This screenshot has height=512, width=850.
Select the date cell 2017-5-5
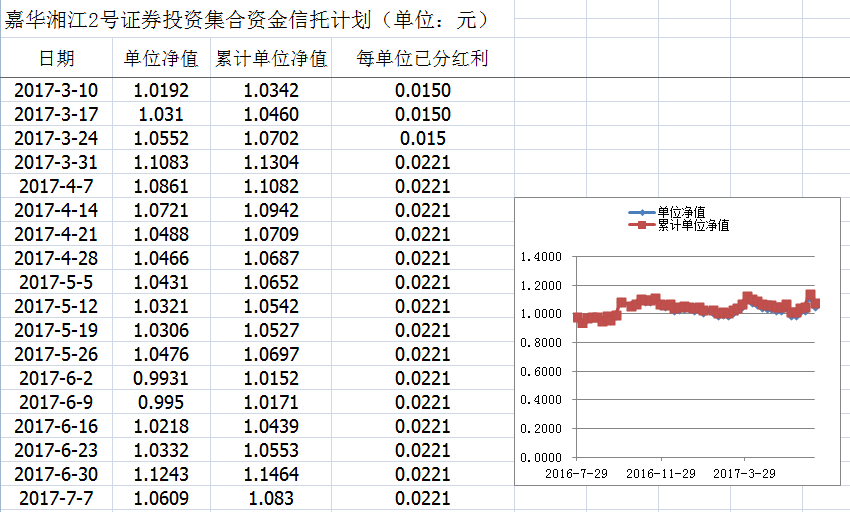[56, 282]
